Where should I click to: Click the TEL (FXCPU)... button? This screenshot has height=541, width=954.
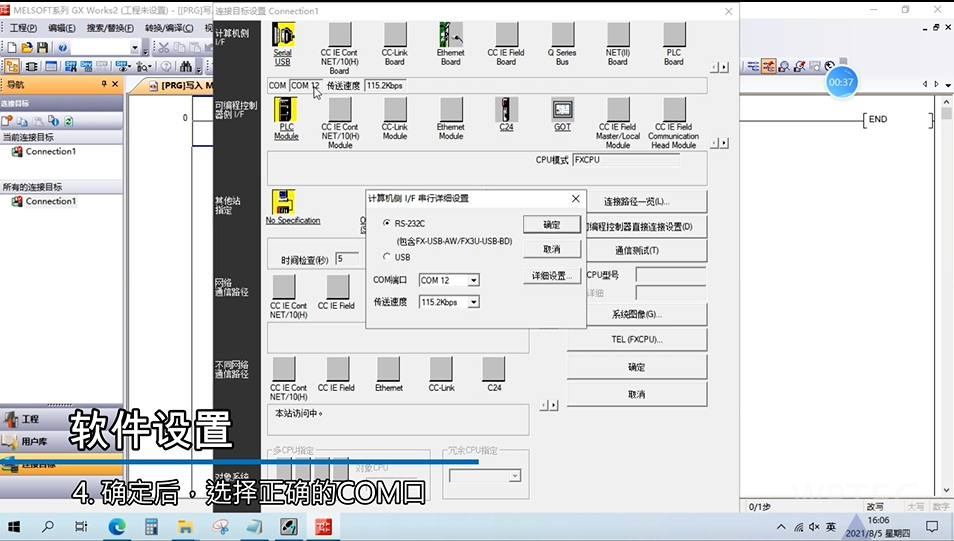636,339
